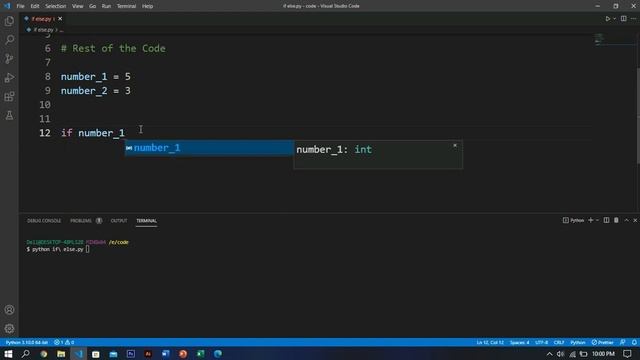
Task: Change indentation via Spaces: 4
Action: click(520, 342)
